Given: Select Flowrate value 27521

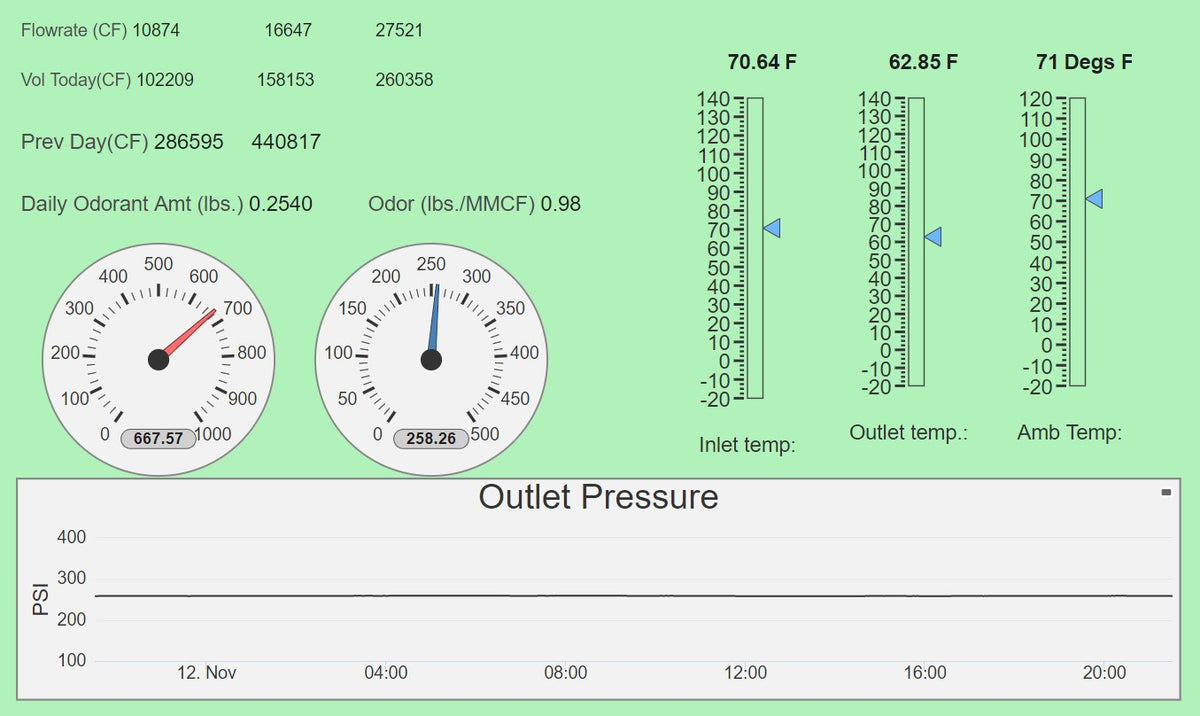Looking at the screenshot, I should click(399, 30).
